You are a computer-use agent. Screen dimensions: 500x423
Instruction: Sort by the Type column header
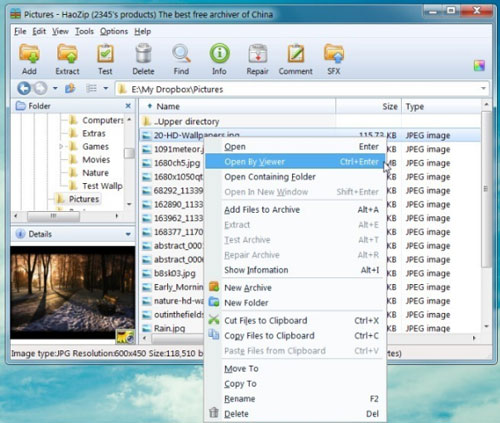pyautogui.click(x=442, y=106)
